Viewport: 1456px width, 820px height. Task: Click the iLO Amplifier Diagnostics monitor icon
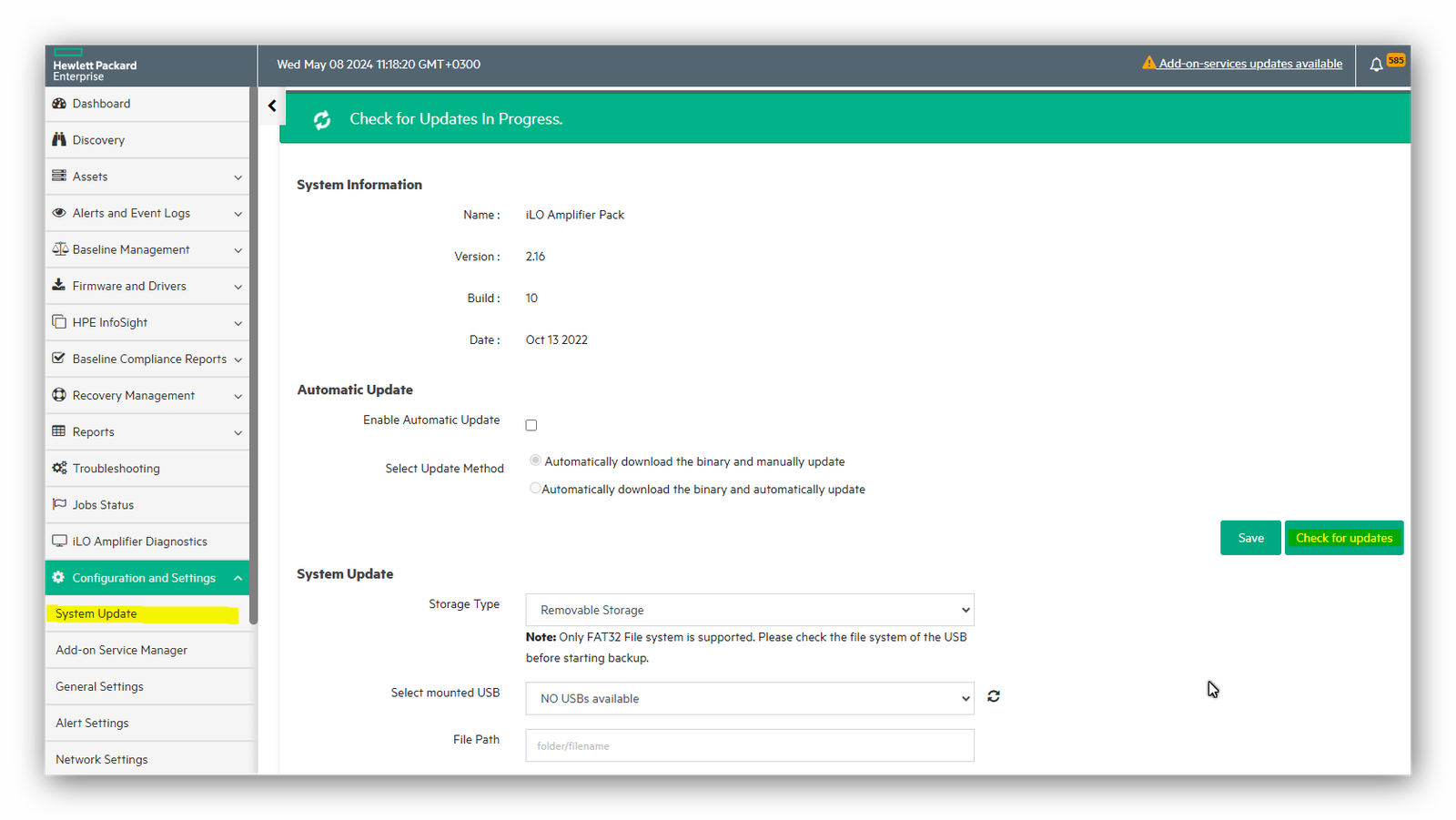pos(59,541)
